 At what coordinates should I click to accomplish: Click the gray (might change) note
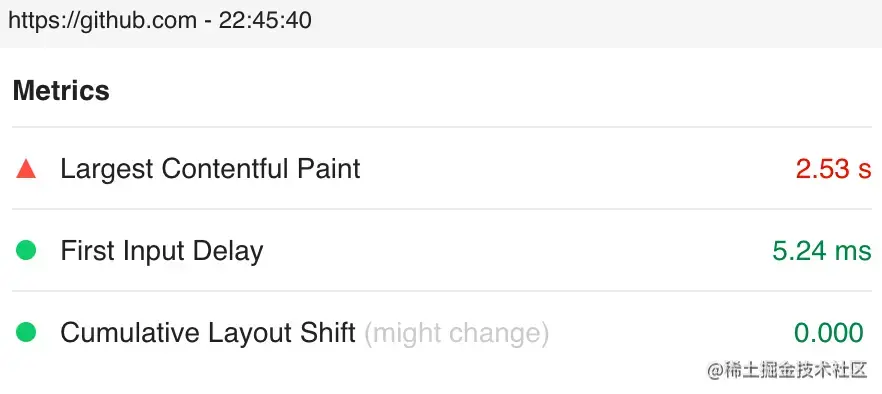tap(456, 333)
